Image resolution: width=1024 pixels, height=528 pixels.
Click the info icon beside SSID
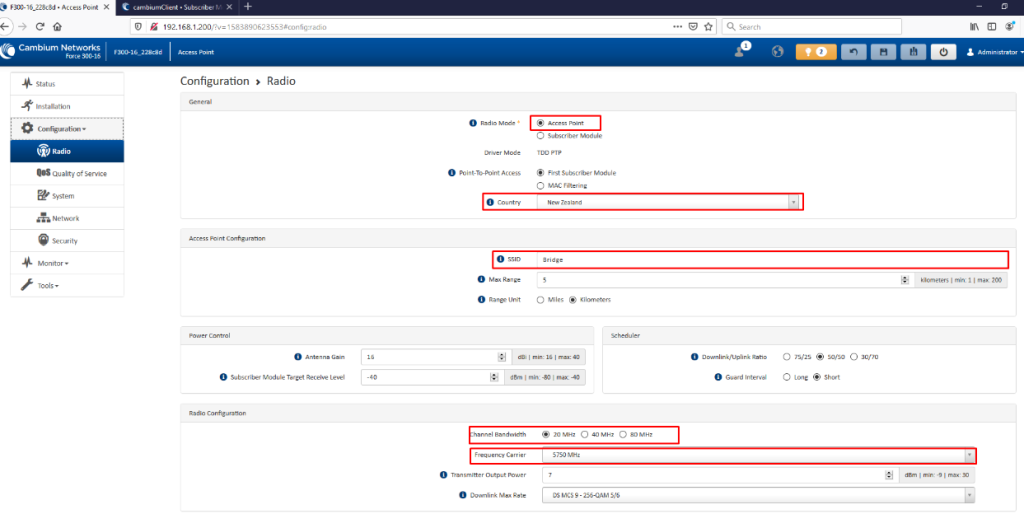click(500, 259)
